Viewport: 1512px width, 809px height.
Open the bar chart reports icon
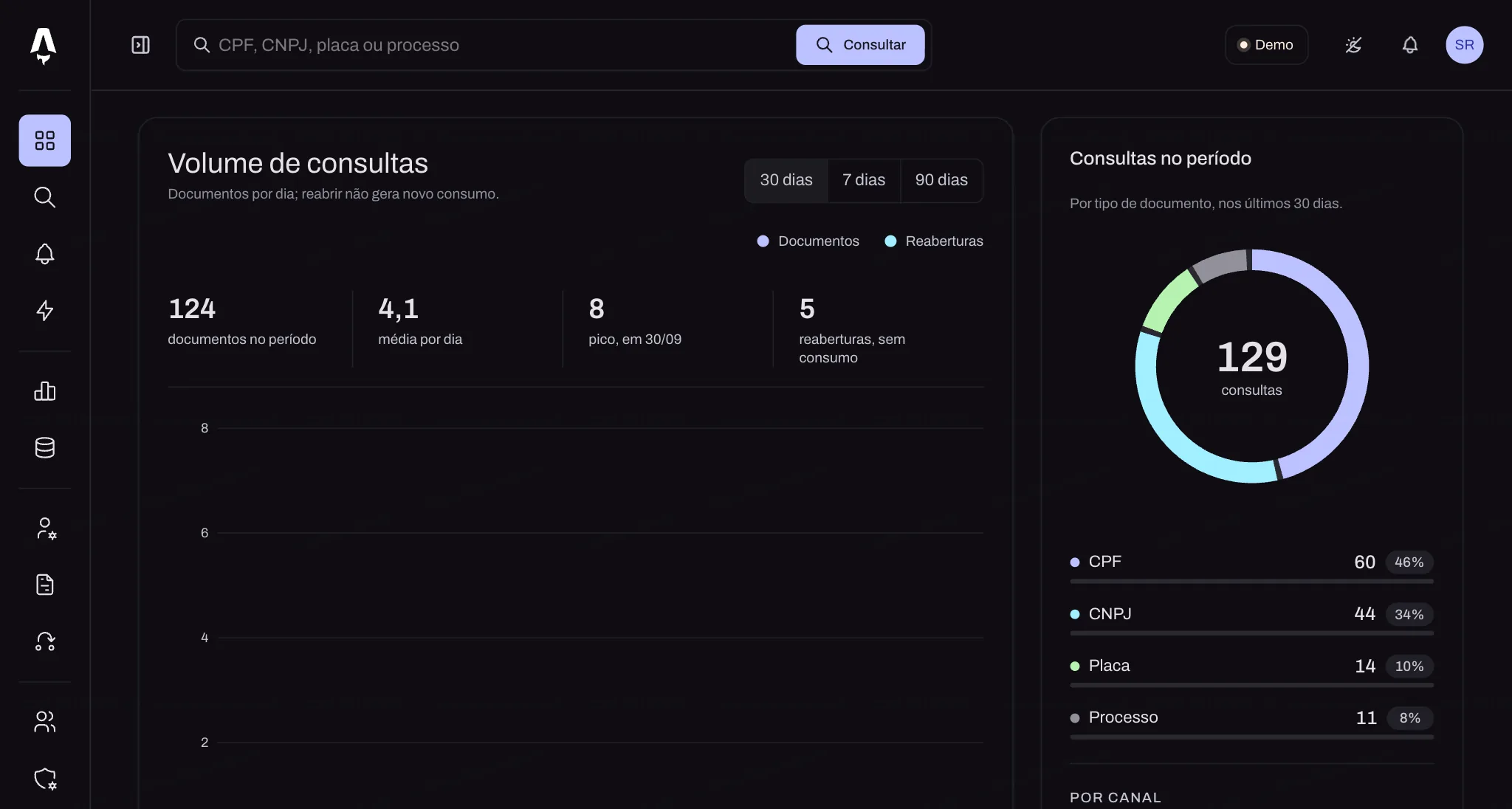(x=45, y=391)
